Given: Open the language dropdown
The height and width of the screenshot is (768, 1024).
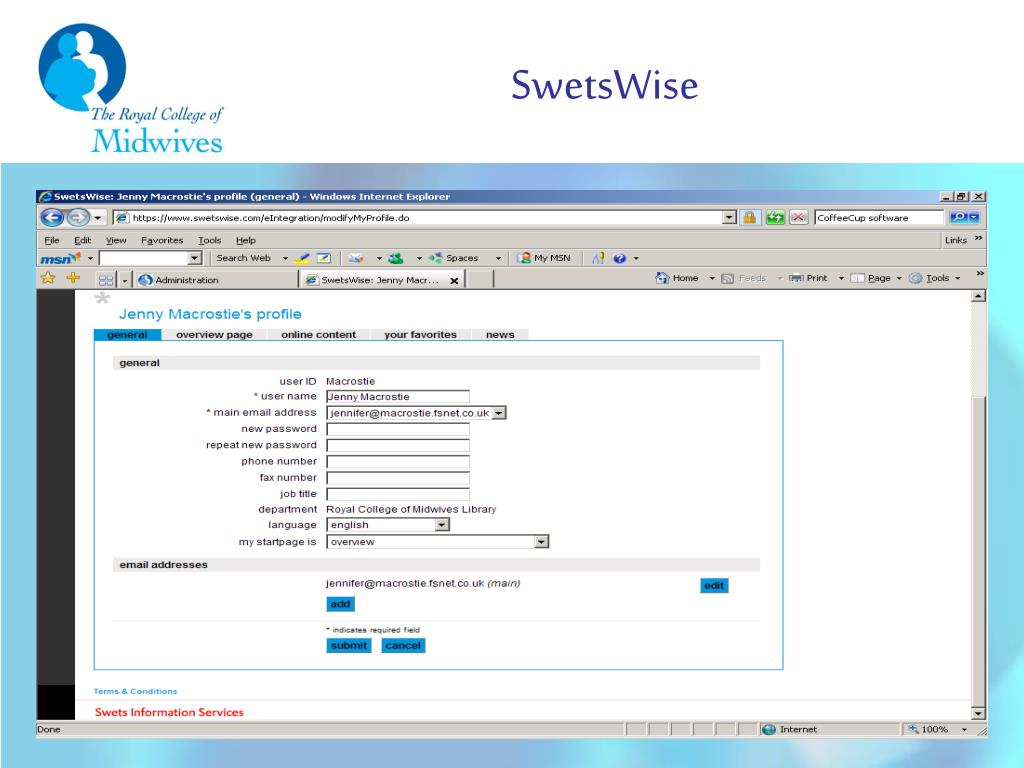Looking at the screenshot, I should coord(442,524).
